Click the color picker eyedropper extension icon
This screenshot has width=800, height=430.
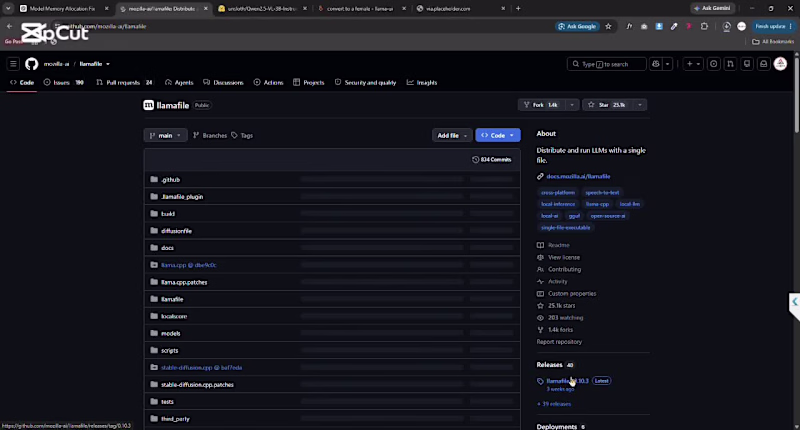(x=674, y=27)
